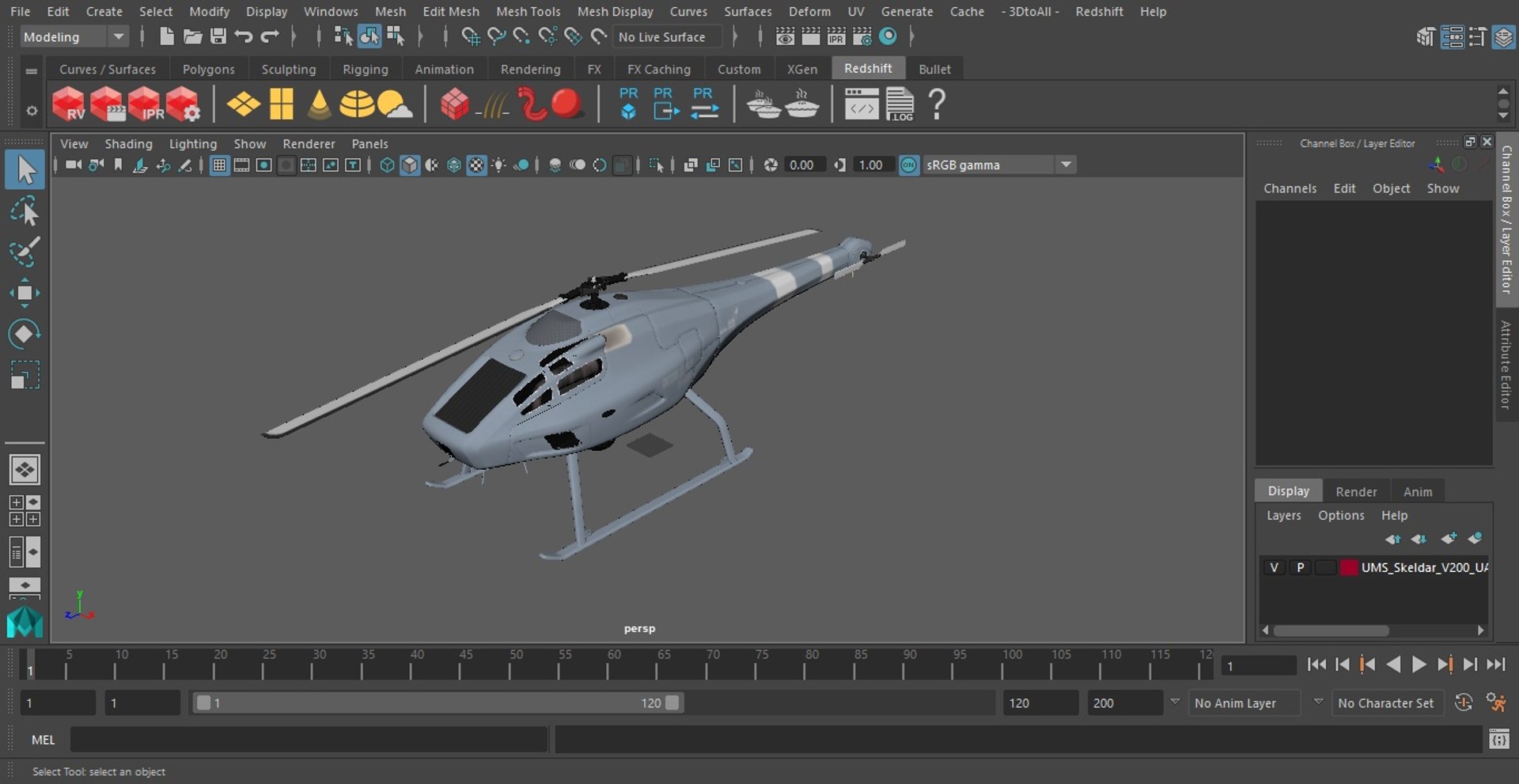Viewport: 1519px width, 784px height.
Task: Choose the Paint selection tool
Action: 25,252
